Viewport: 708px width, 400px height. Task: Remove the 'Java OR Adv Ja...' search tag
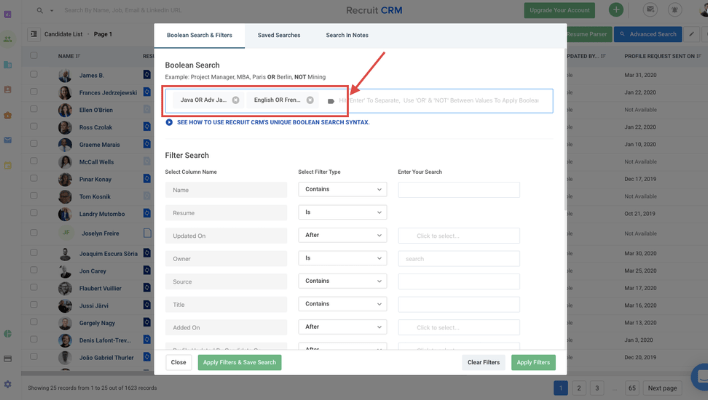coord(236,100)
